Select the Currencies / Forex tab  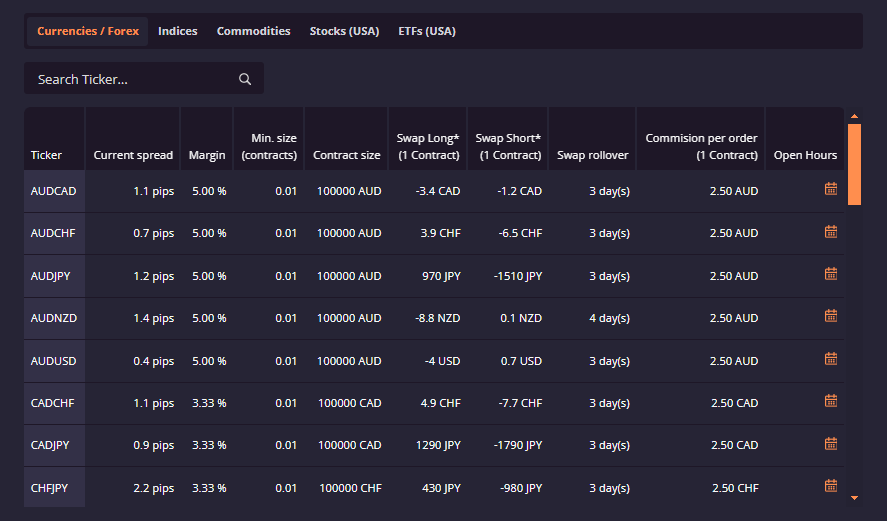[88, 31]
